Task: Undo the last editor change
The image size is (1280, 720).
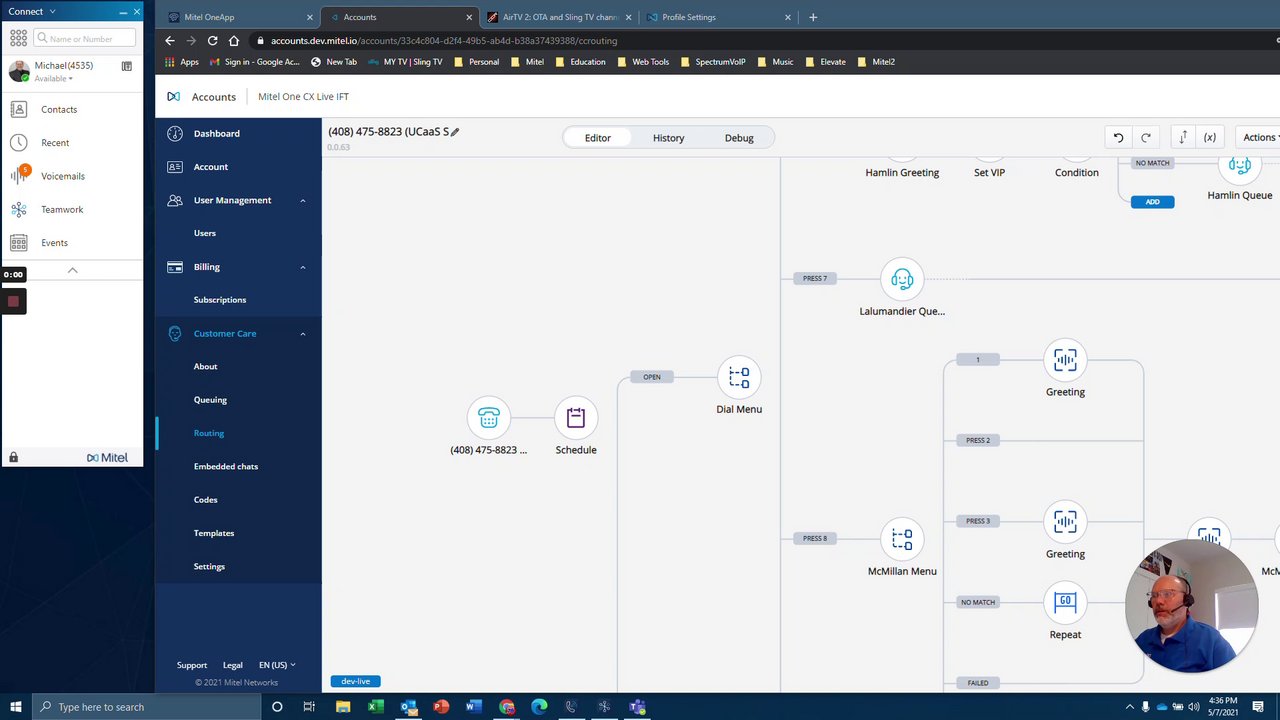Action: point(1119,138)
